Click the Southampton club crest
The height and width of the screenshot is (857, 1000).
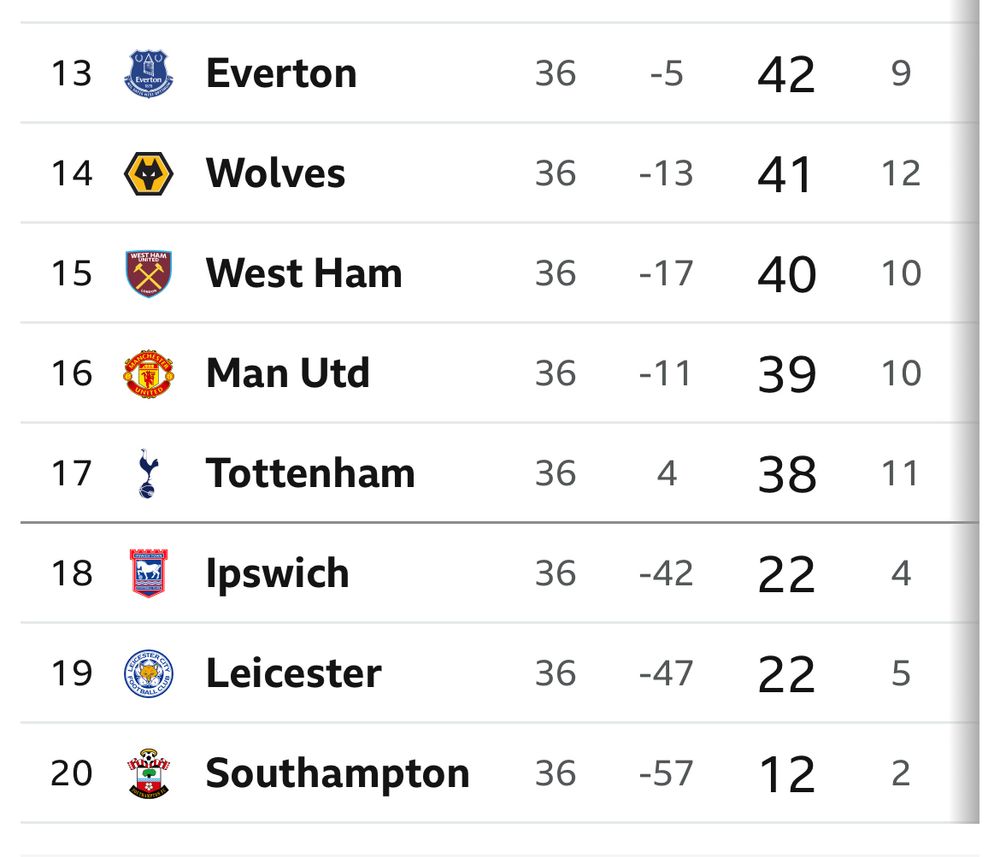(149, 773)
